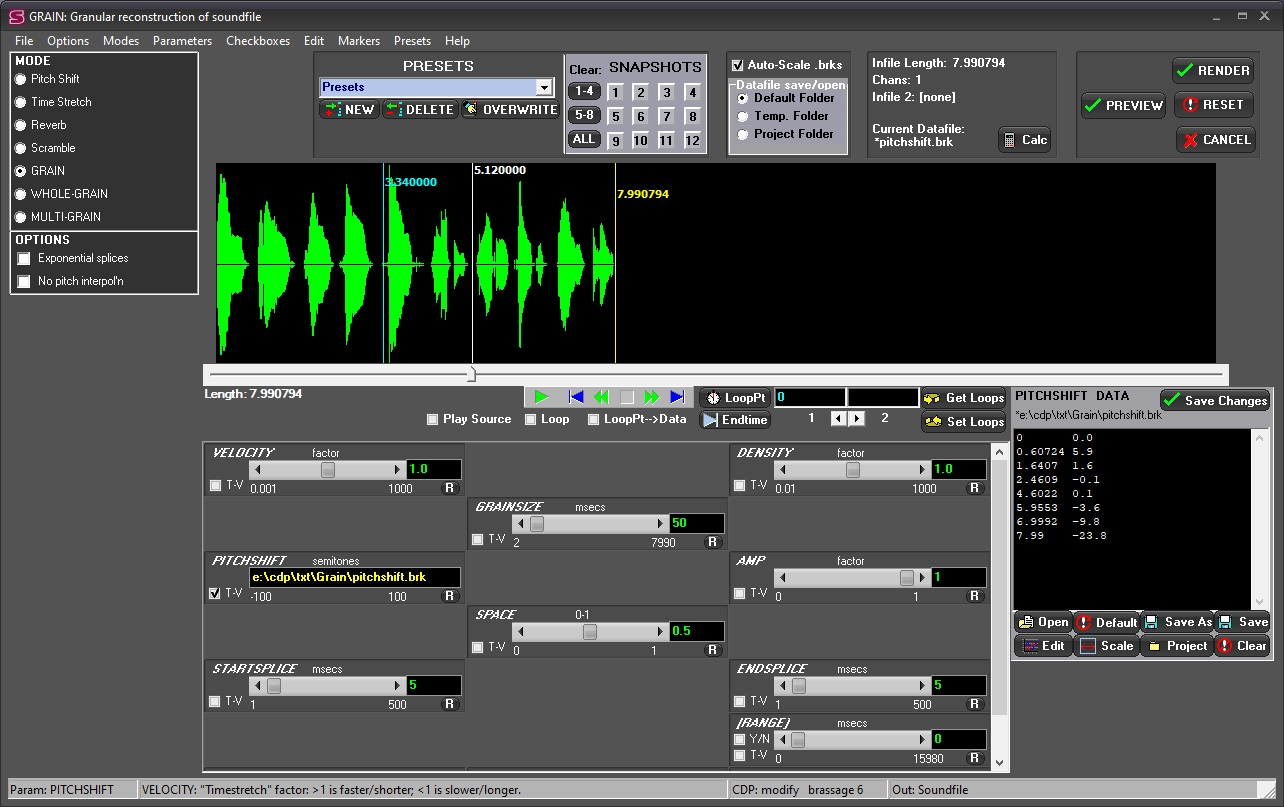
Task: Reset the Velocity parameter with its R button
Action: (452, 489)
